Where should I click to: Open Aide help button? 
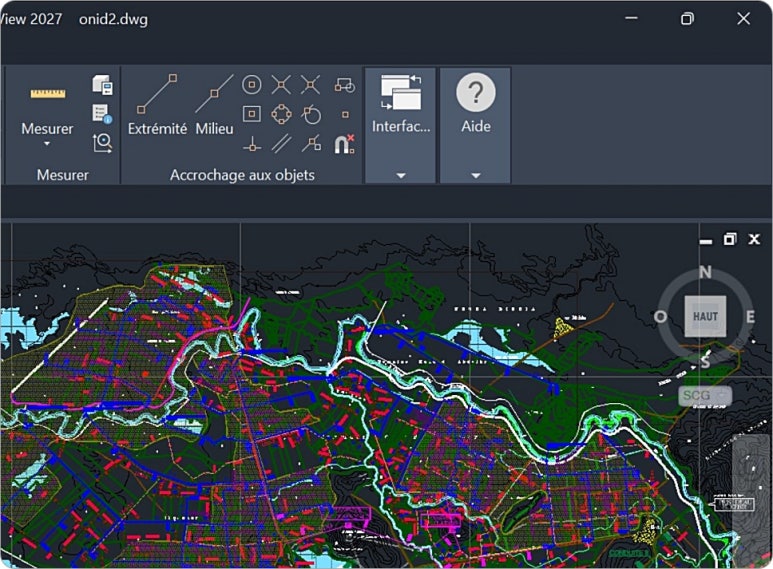[x=476, y=105]
